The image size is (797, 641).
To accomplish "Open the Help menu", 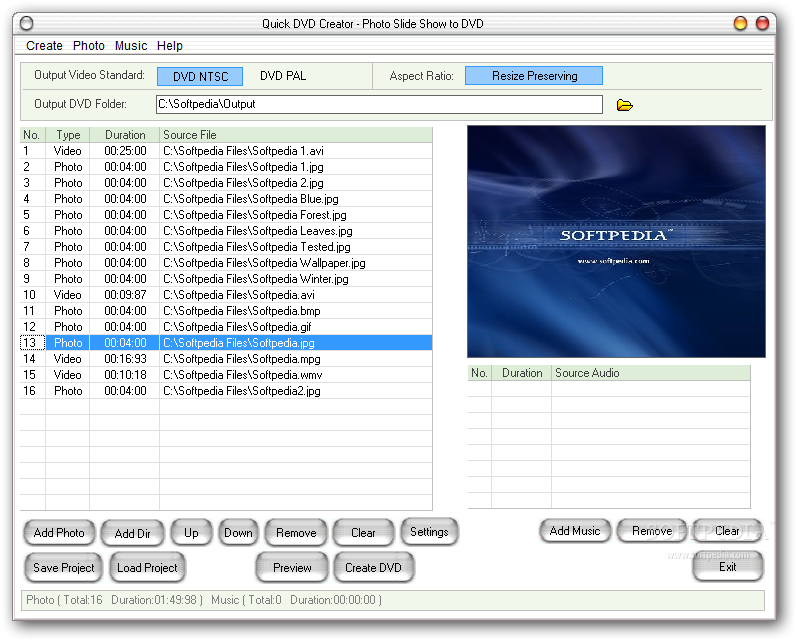I will point(169,46).
